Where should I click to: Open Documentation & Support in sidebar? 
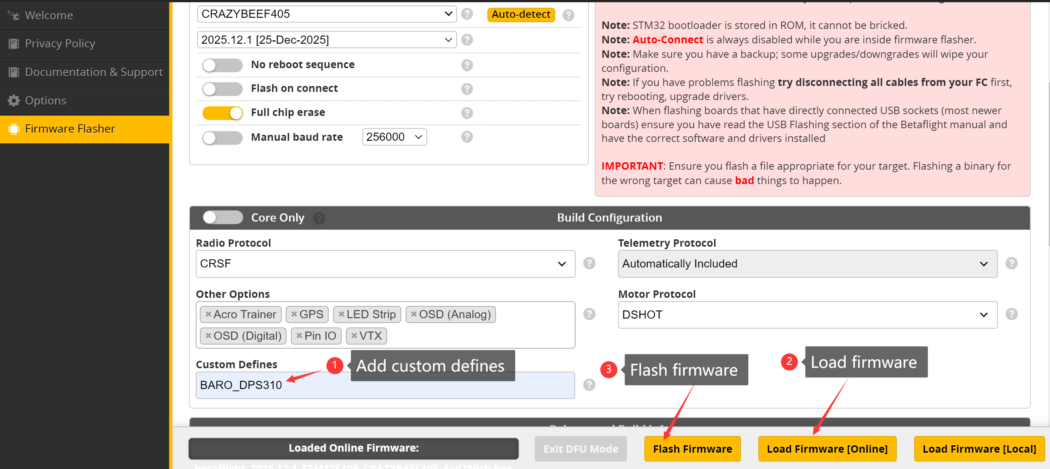tap(93, 72)
